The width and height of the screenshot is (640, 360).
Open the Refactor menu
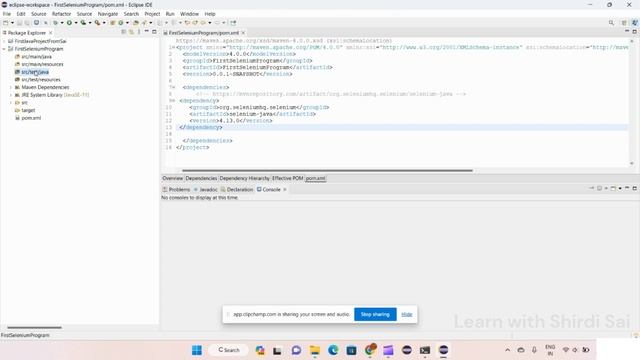pos(61,14)
